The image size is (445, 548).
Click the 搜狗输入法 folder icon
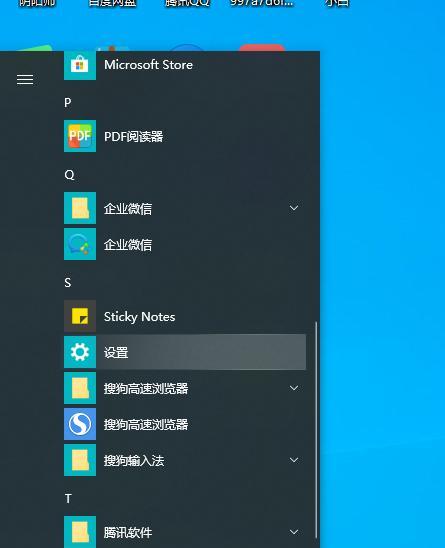click(80, 460)
